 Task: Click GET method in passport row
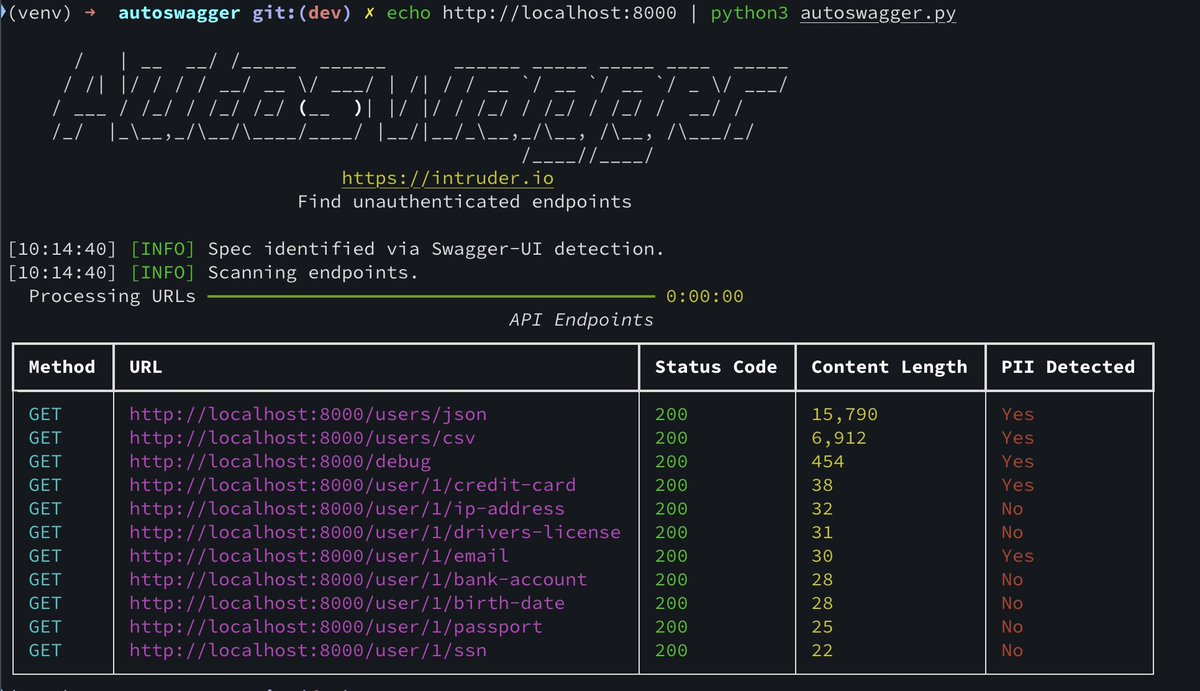[45, 627]
